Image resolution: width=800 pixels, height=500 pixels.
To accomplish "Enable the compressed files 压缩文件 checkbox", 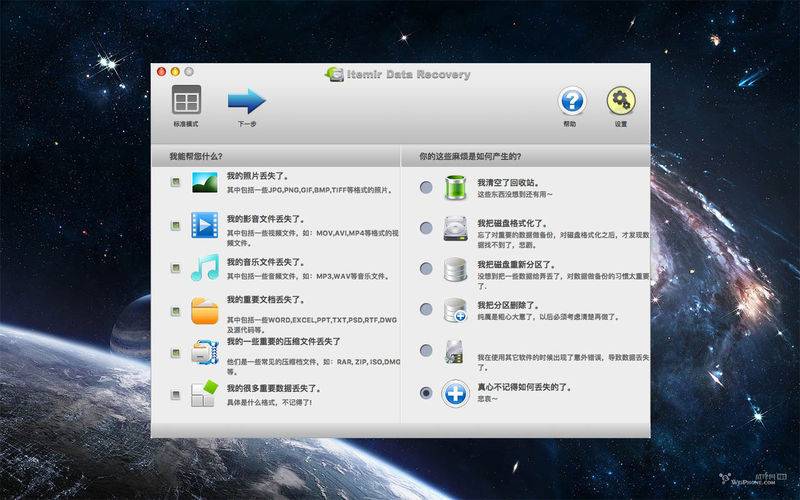I will pyautogui.click(x=176, y=352).
